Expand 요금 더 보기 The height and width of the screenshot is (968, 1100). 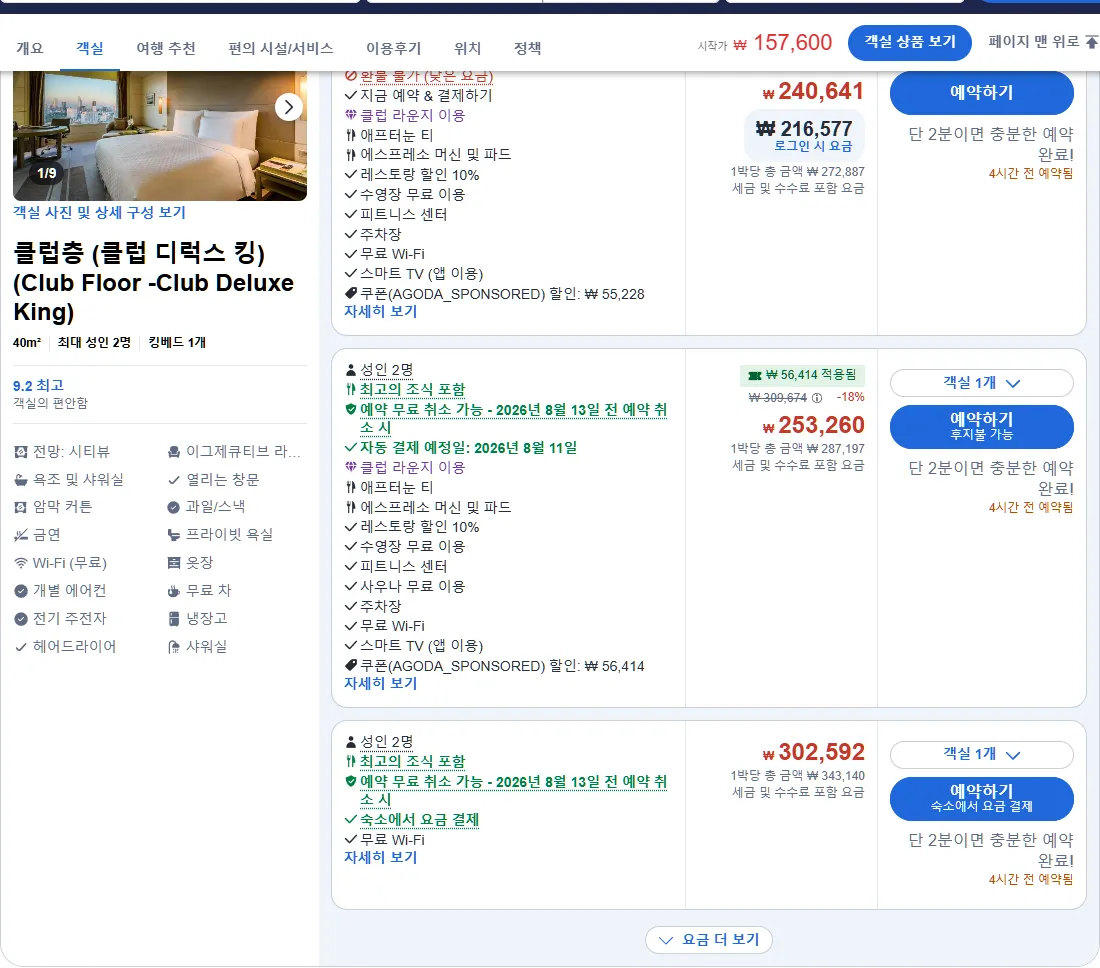709,940
